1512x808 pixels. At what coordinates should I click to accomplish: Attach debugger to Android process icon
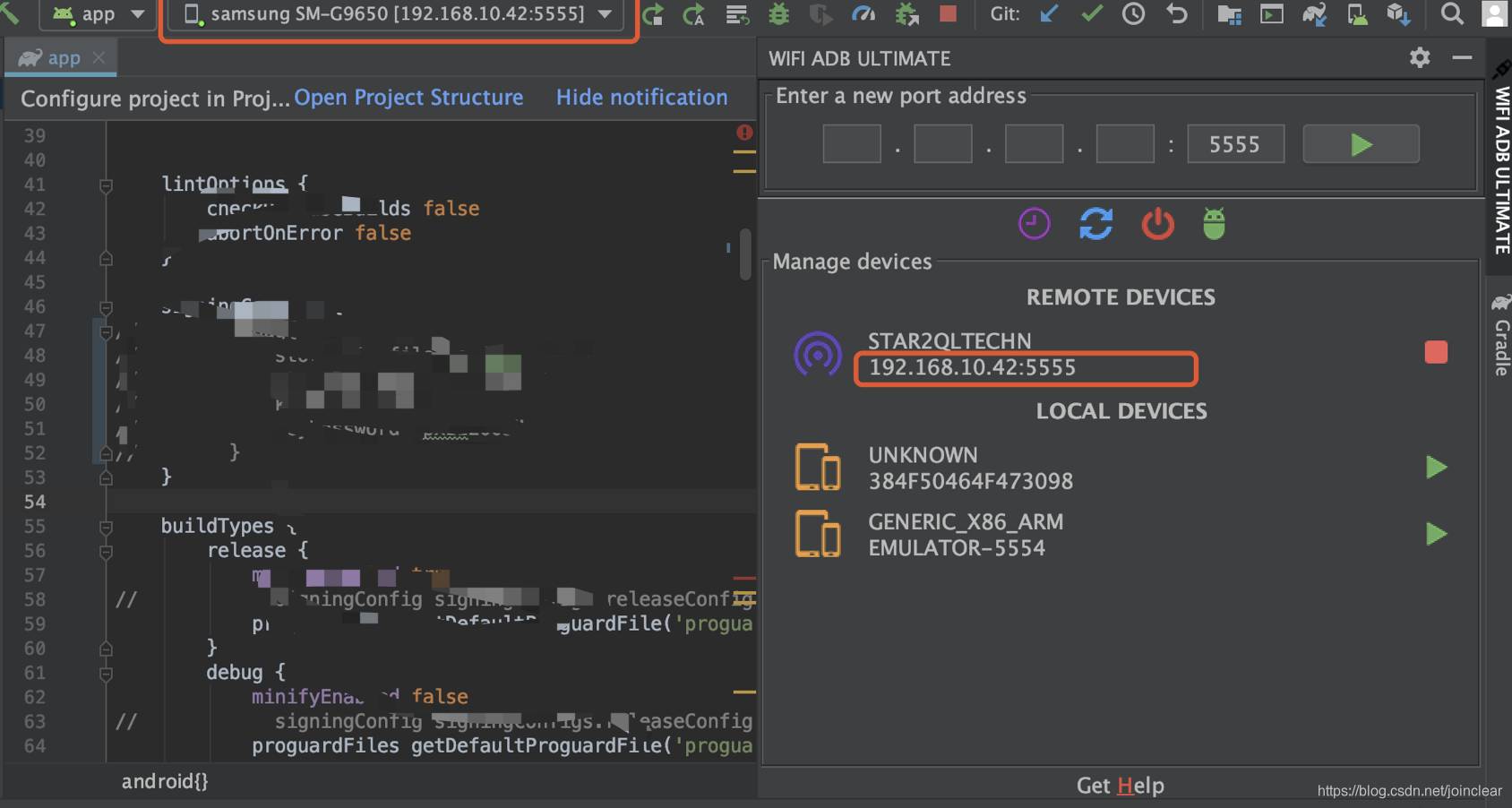[906, 14]
